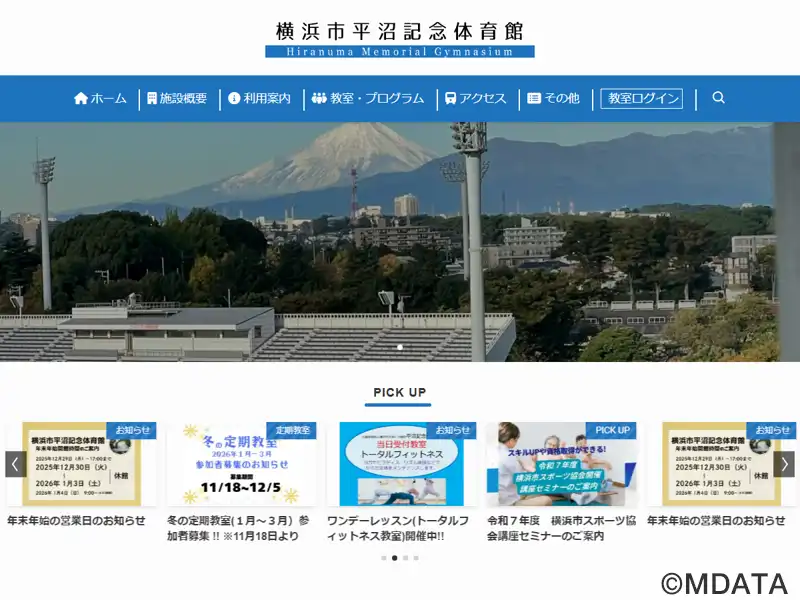Open the その他 menu item
Image resolution: width=800 pixels, height=600 pixels.
[561, 98]
